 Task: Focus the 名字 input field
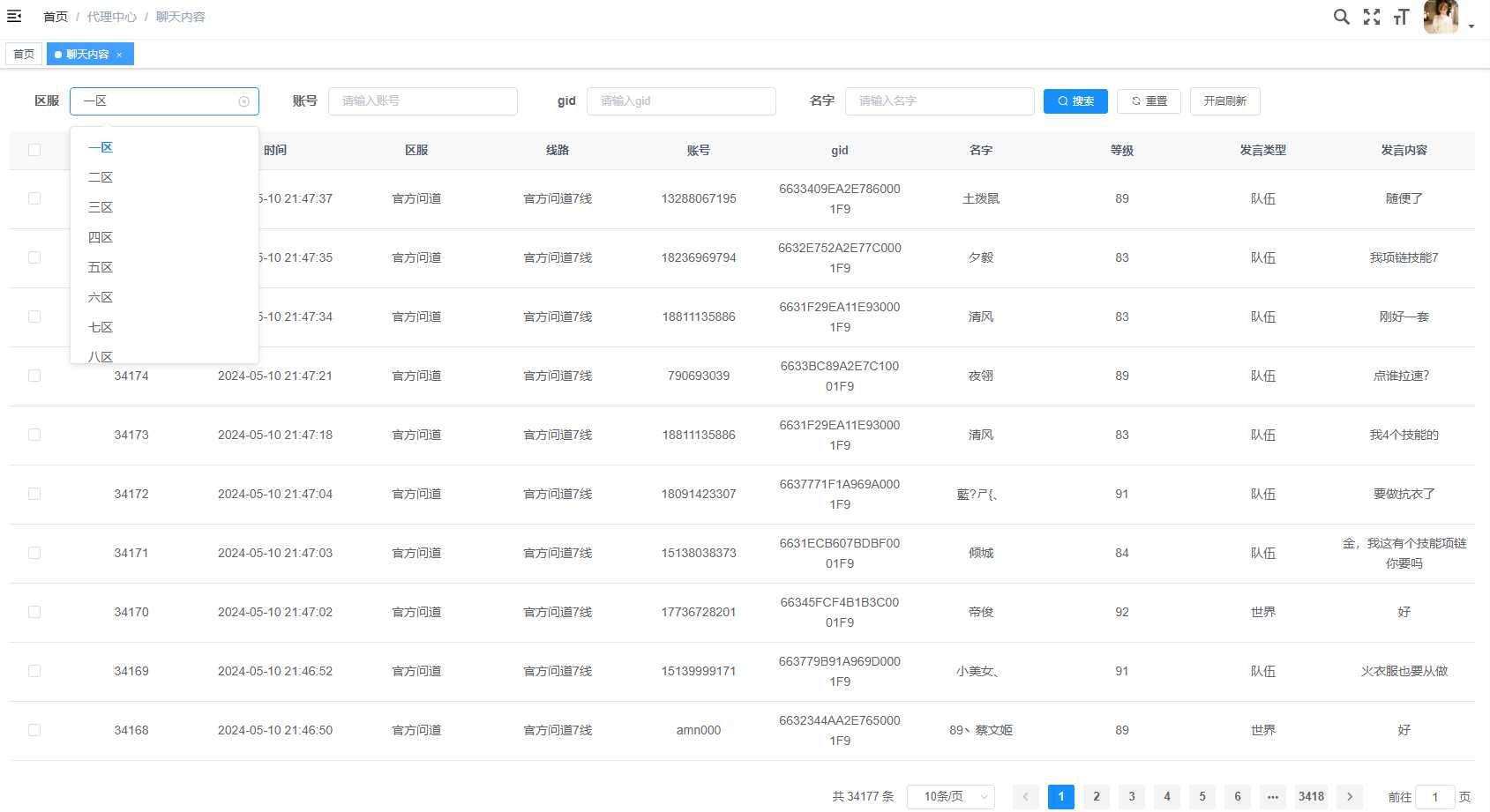940,101
